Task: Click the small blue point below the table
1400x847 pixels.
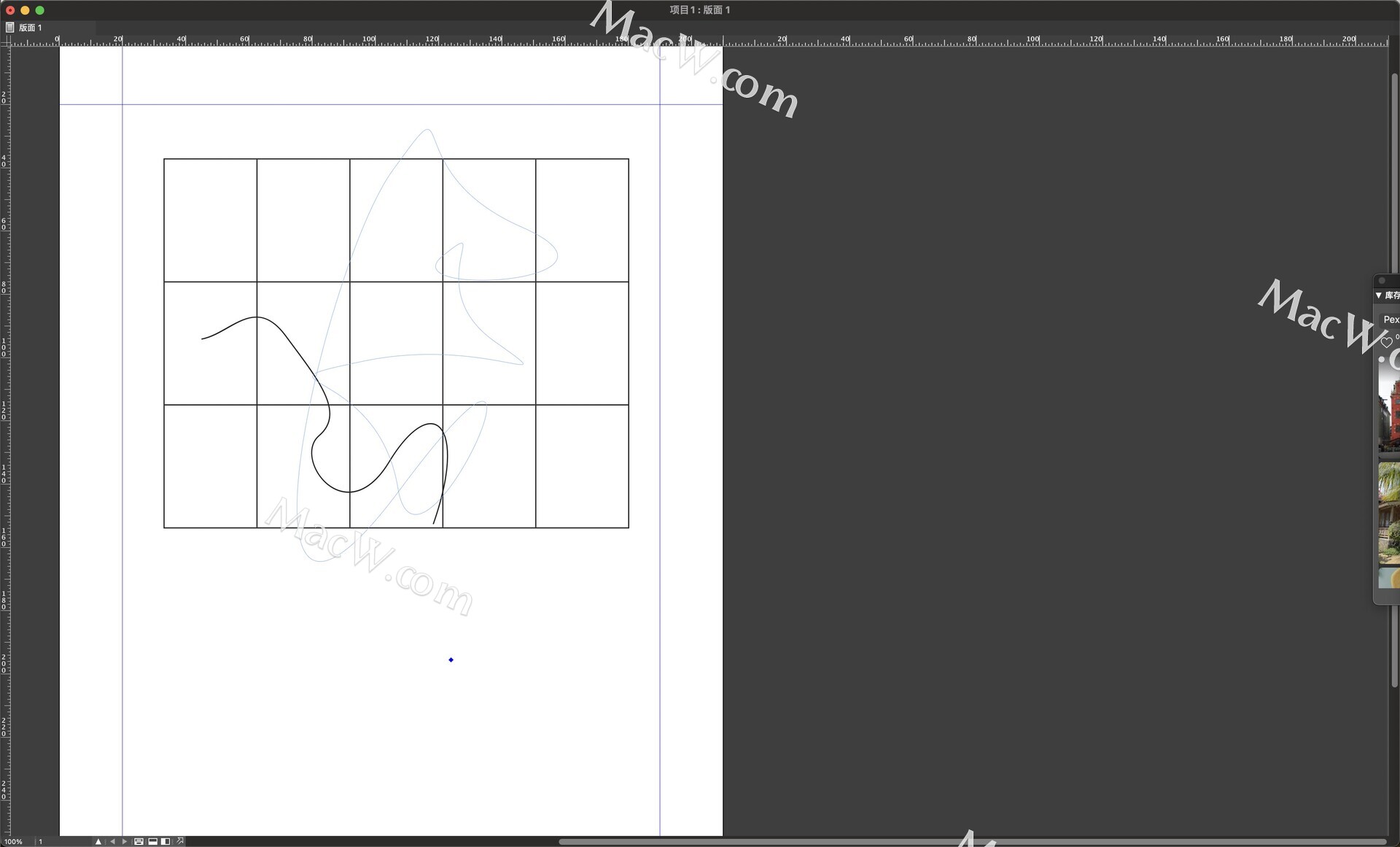Action: pos(451,660)
